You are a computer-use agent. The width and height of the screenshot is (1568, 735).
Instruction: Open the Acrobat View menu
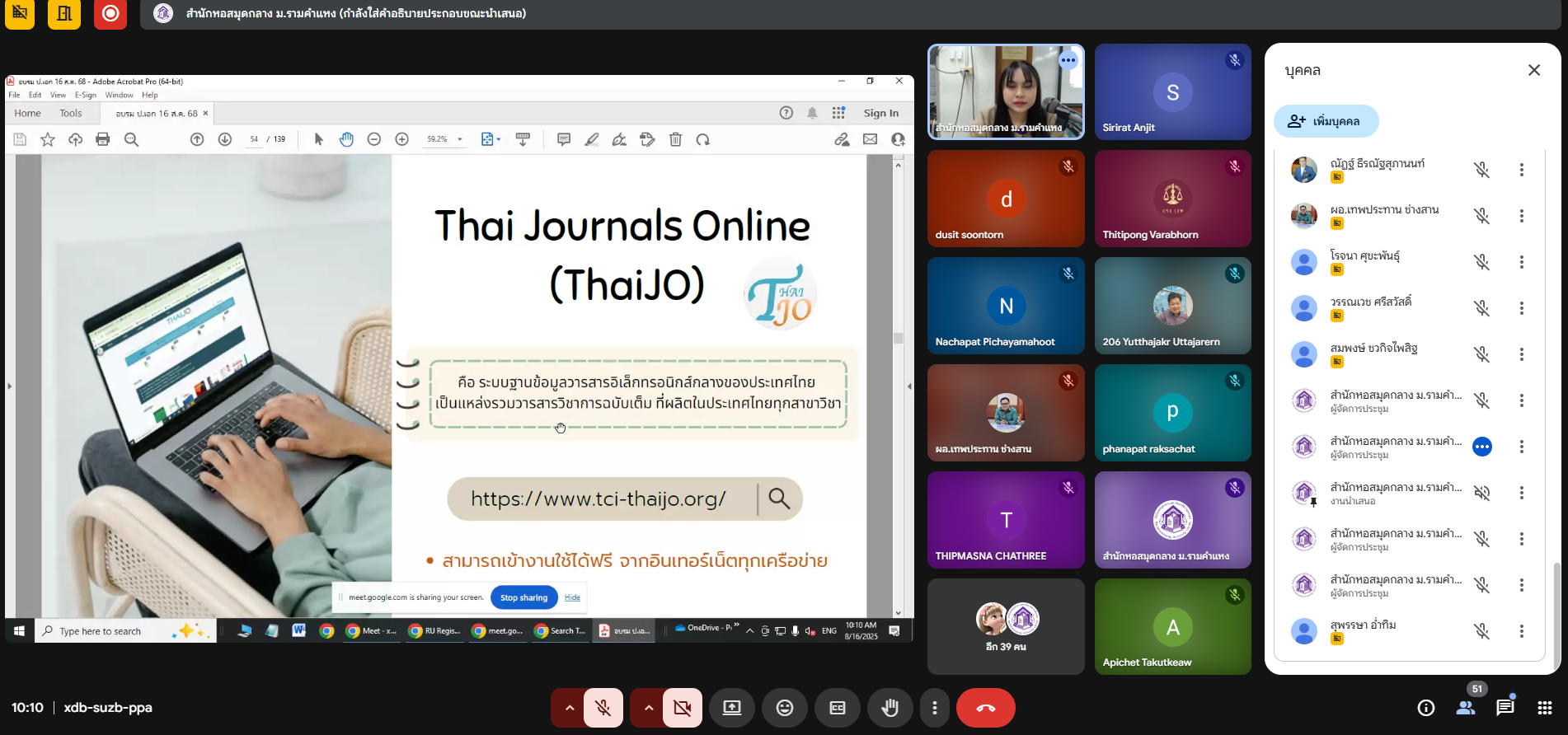58,95
